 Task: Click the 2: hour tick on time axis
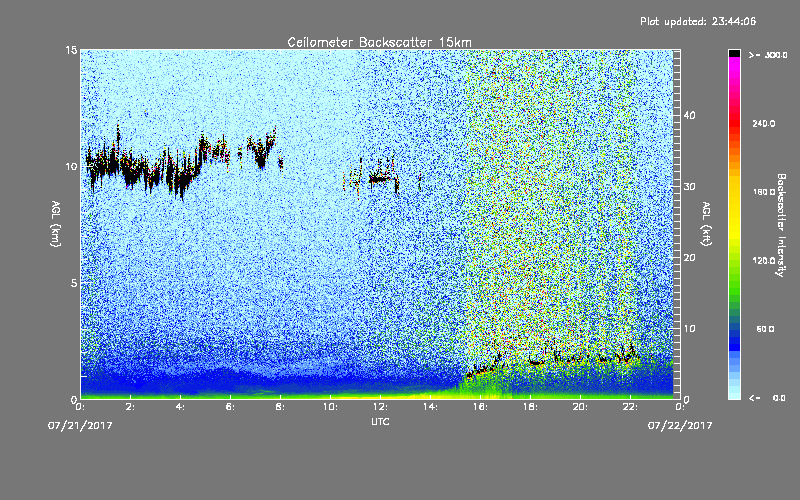131,407
